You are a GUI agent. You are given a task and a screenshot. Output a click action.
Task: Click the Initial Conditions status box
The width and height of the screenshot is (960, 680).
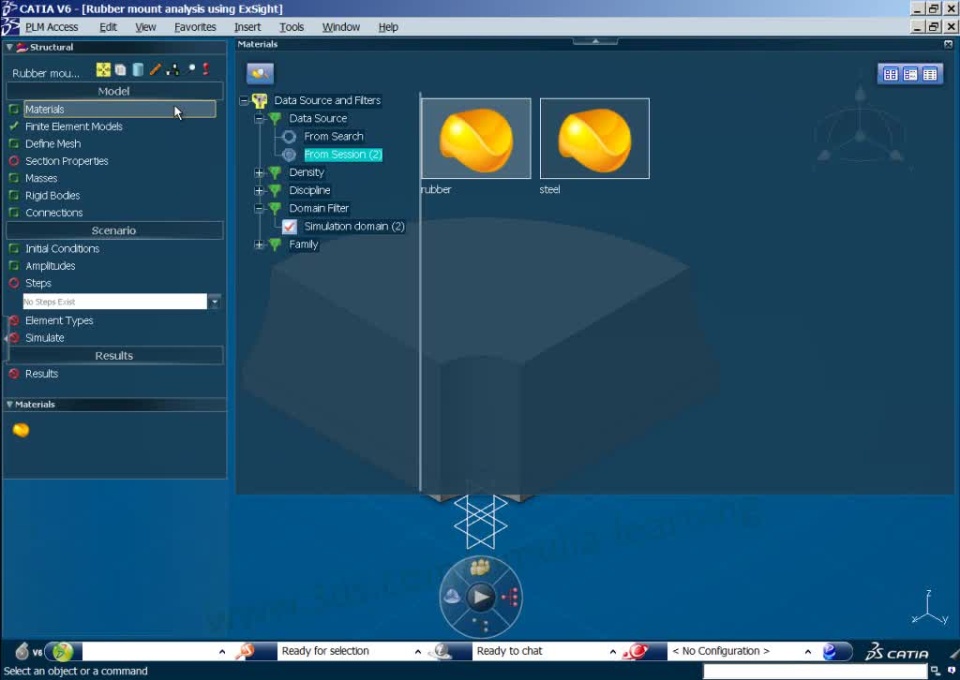tap(14, 248)
